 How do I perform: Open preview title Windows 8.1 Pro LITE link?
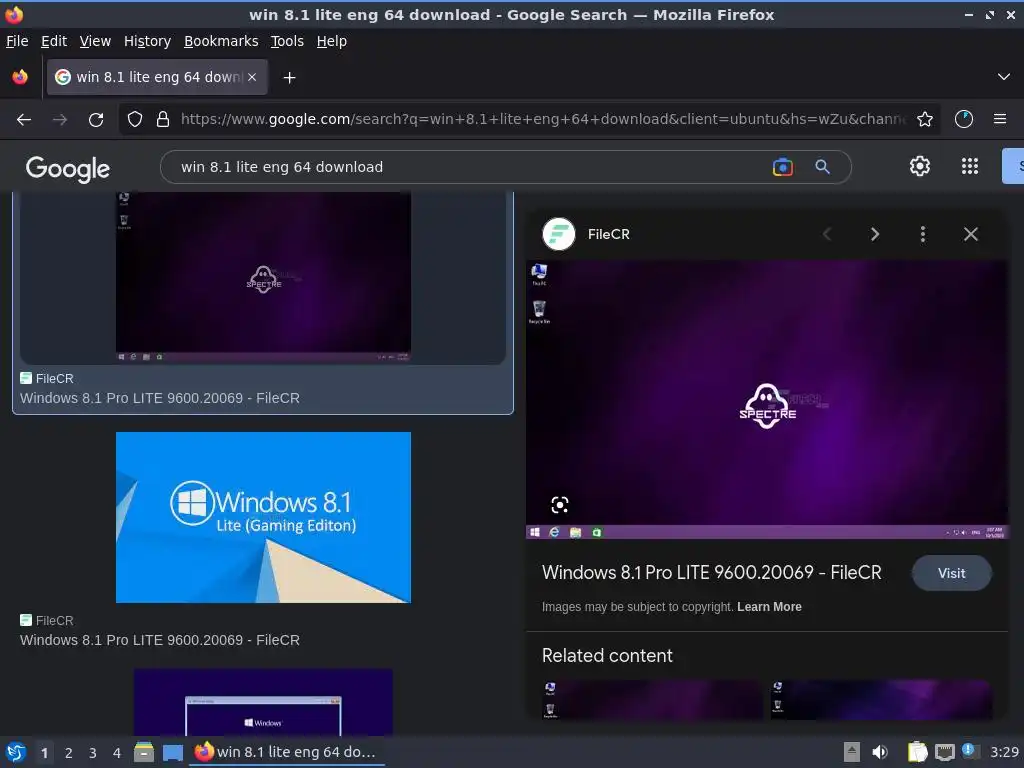coord(711,573)
